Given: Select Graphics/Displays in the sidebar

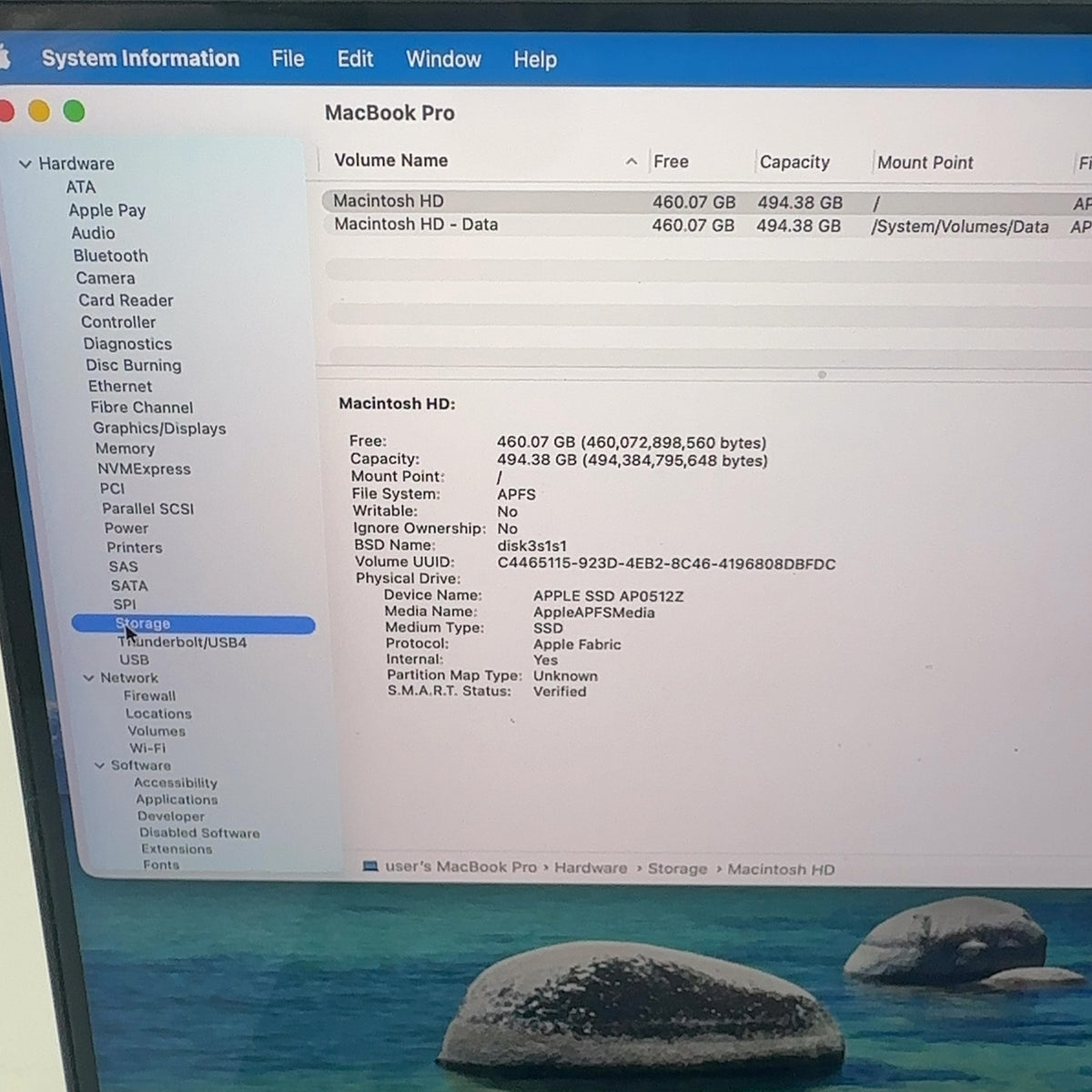Looking at the screenshot, I should (159, 429).
